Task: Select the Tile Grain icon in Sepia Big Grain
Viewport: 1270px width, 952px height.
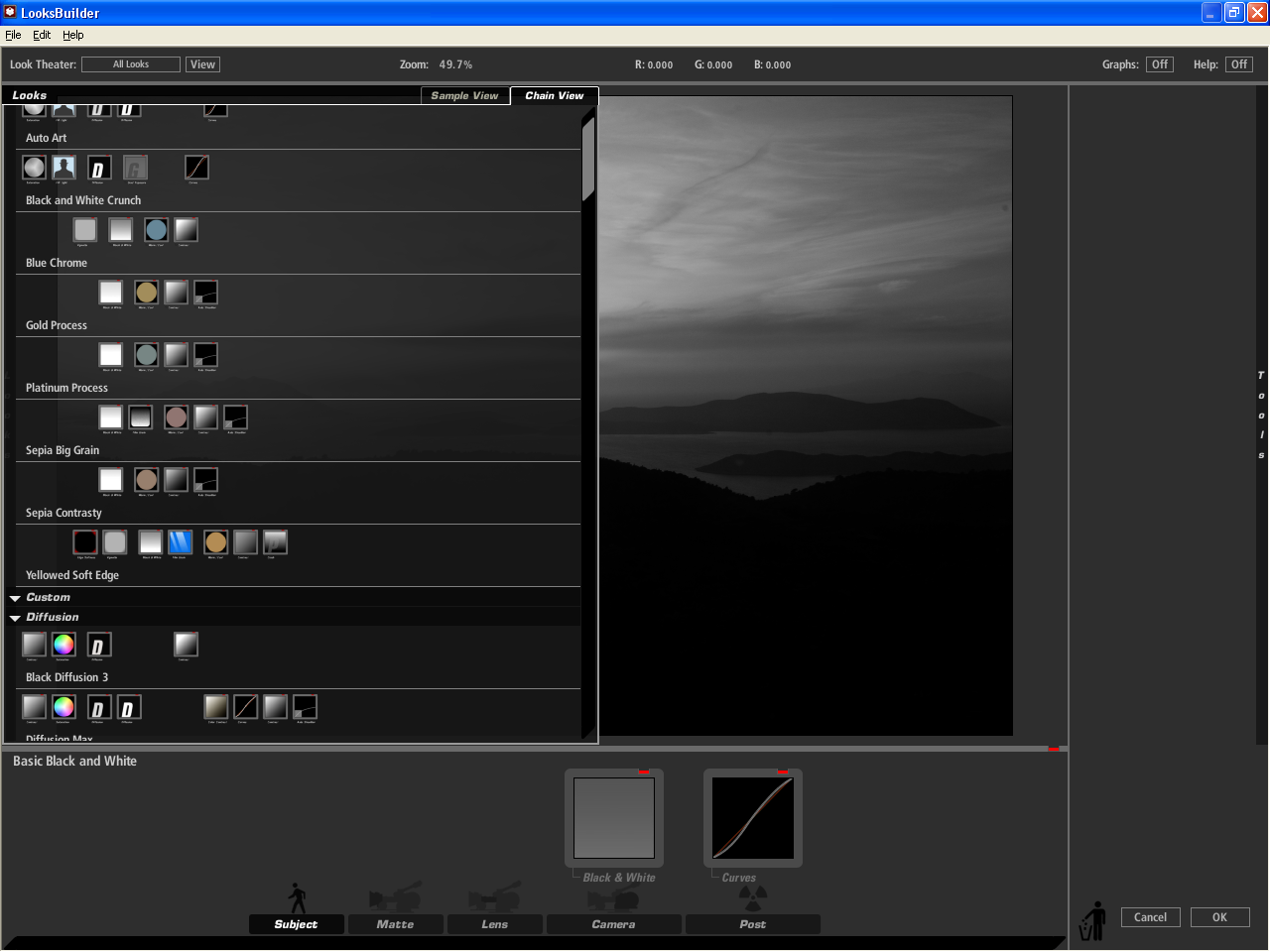Action: [140, 417]
